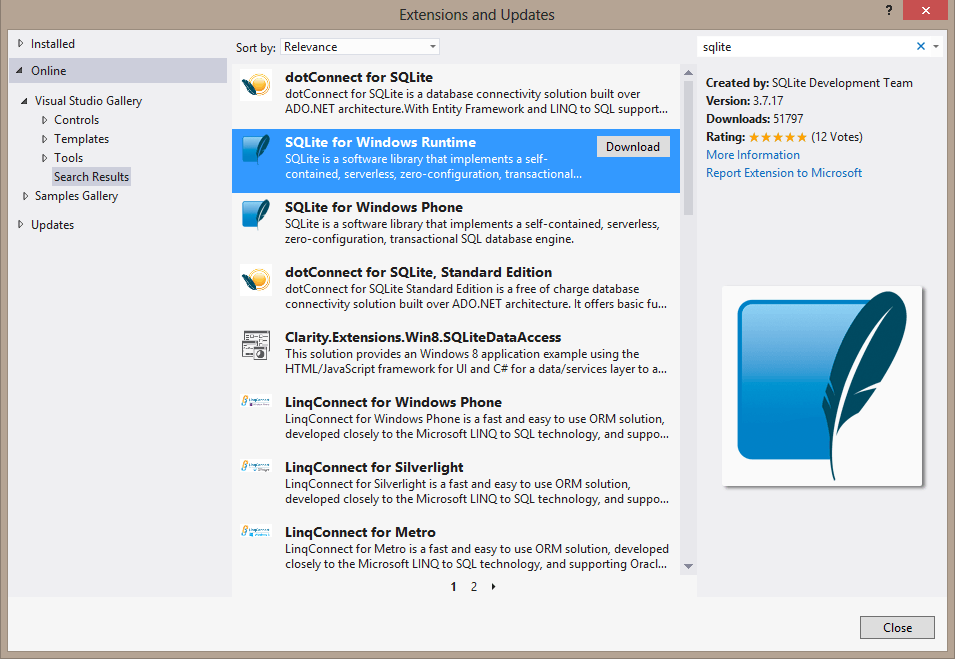Click the (12 Votes) text
This screenshot has width=955, height=659.
pyautogui.click(x=837, y=137)
